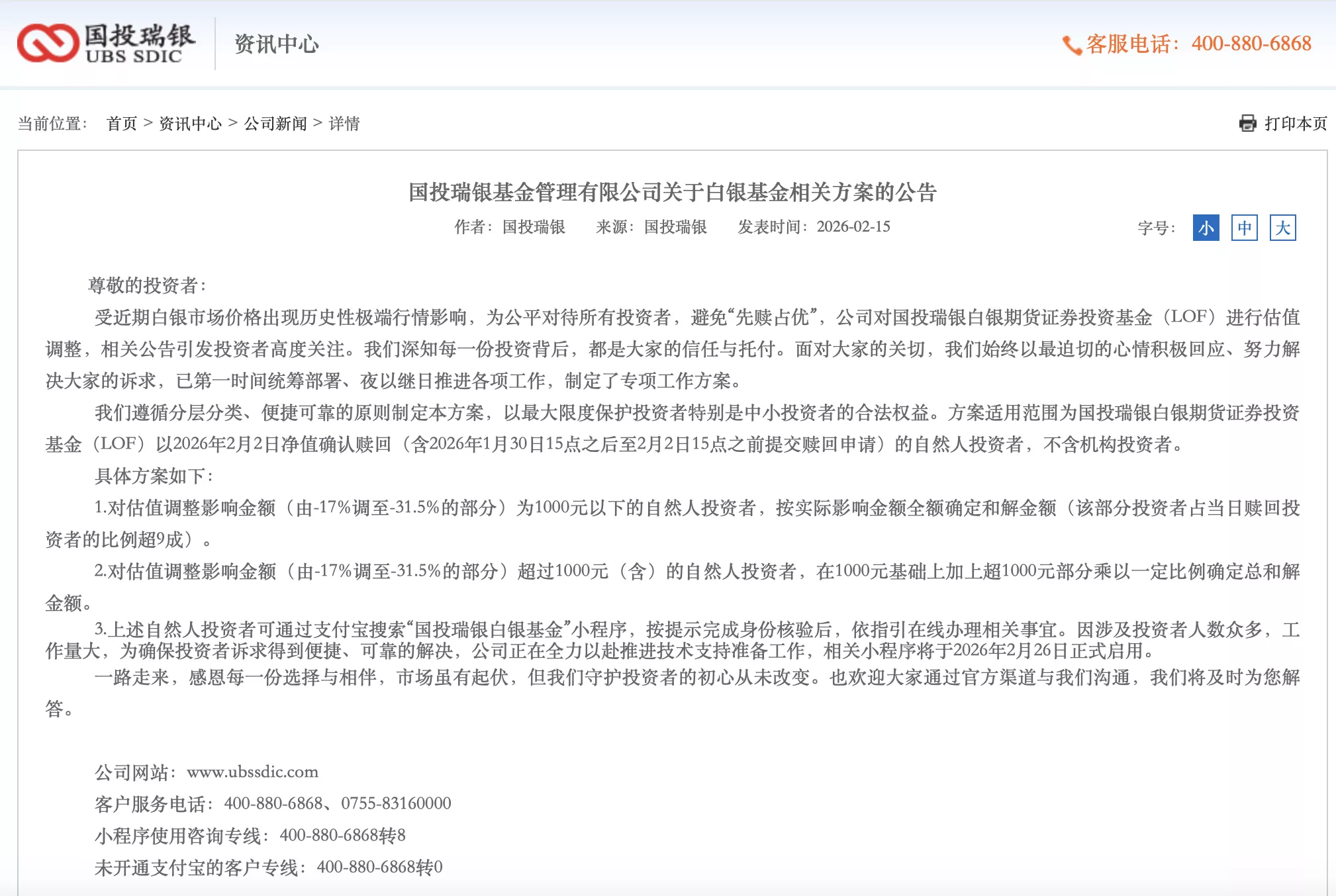
Task: Click customer service number 400-880-6868 in header
Action: point(1251,44)
